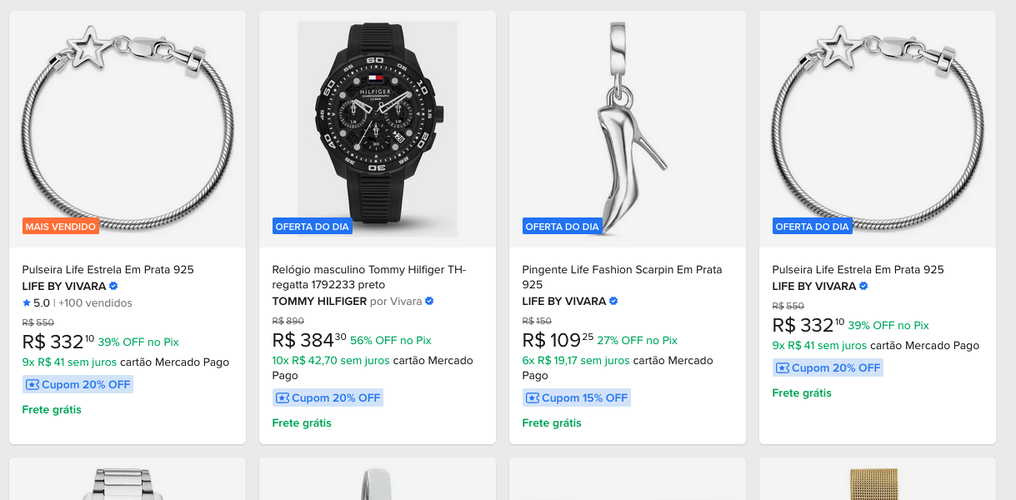
Task: Click coupon ticket icon on first bracelet card
Action: [x=32, y=385]
